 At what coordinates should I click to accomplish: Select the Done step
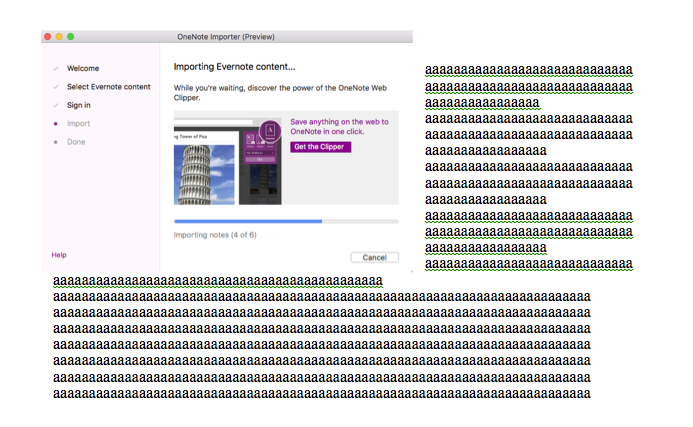(x=76, y=142)
